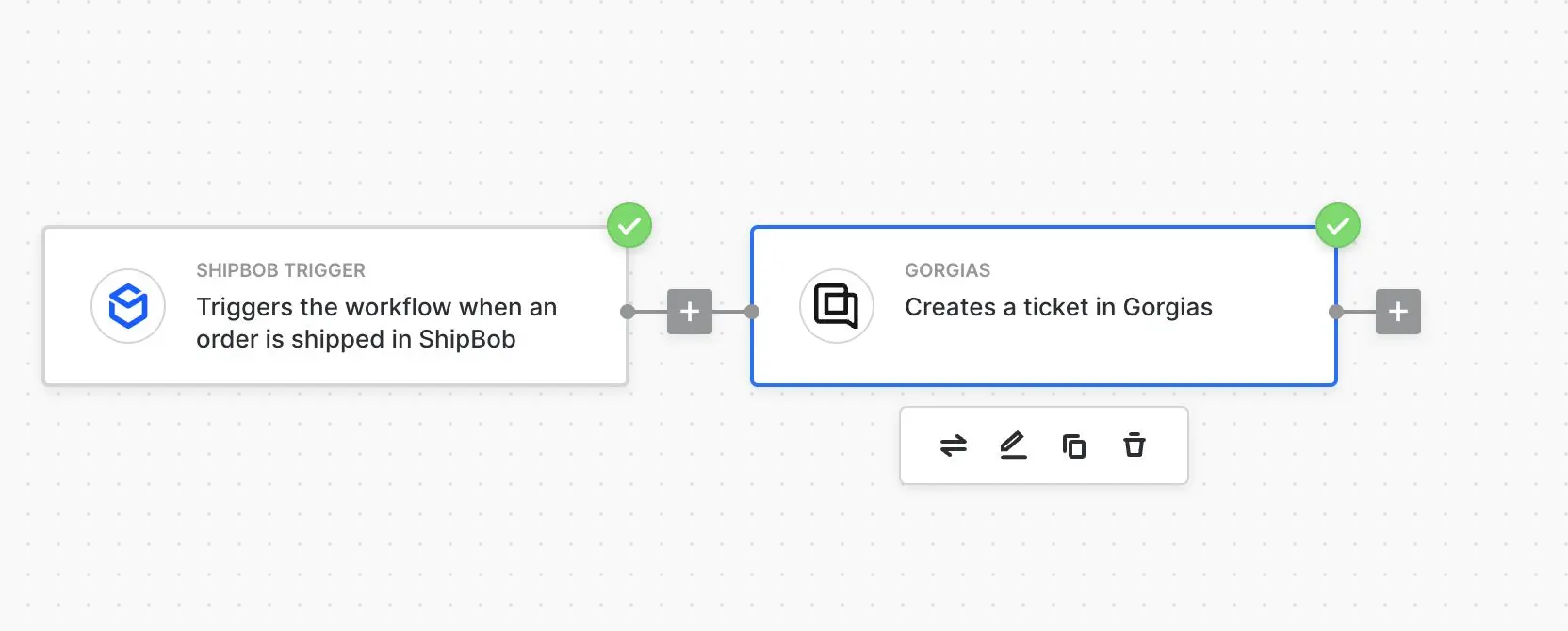Duplicate the Gorgias step with copy icon
The width and height of the screenshot is (1568, 631).
(1074, 445)
